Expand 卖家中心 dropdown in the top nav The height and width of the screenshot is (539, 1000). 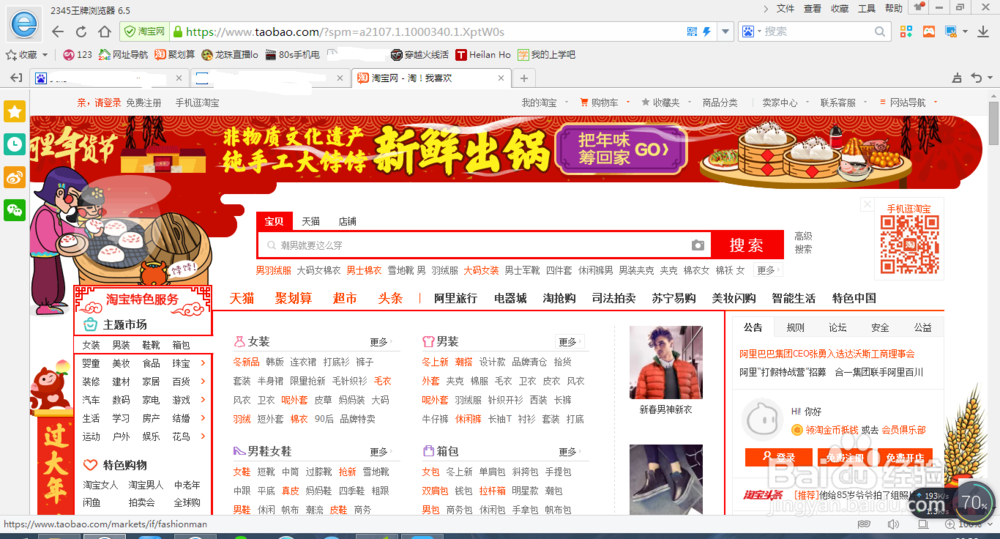807,102
